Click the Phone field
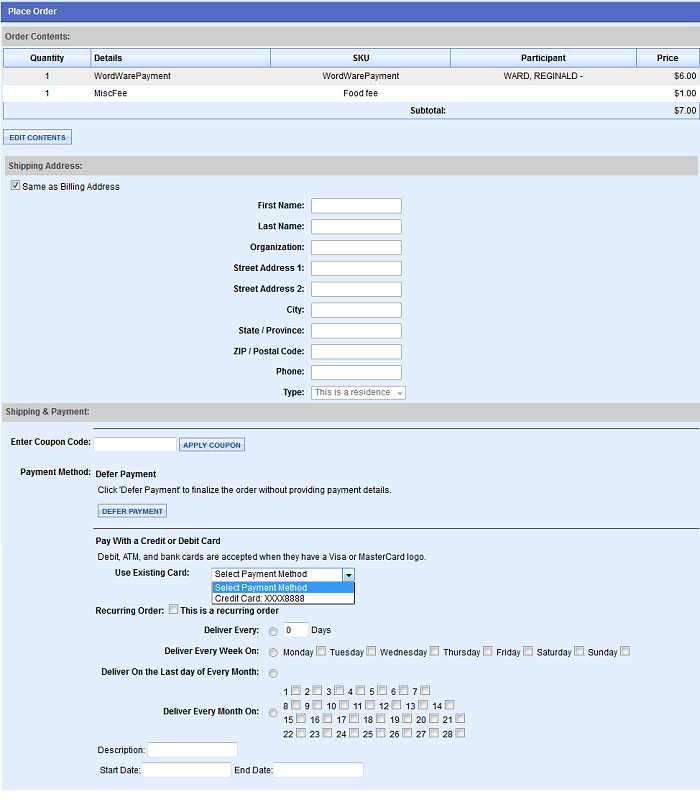Image resolution: width=700 pixels, height=802 pixels. pyautogui.click(x=356, y=372)
